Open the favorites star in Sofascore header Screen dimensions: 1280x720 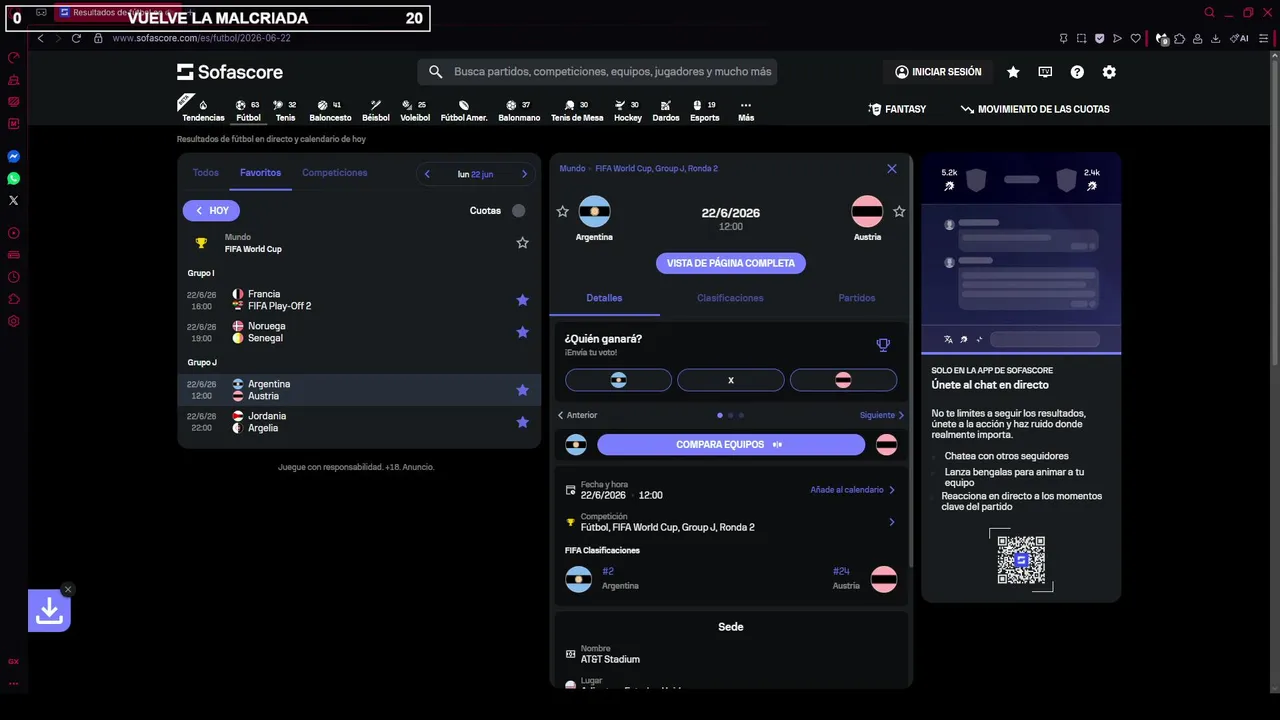click(1013, 72)
